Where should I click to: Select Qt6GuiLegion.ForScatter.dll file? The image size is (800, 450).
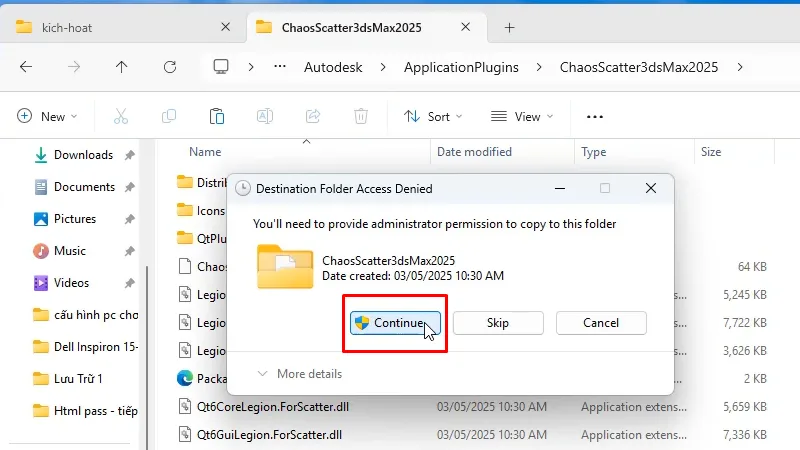point(269,435)
